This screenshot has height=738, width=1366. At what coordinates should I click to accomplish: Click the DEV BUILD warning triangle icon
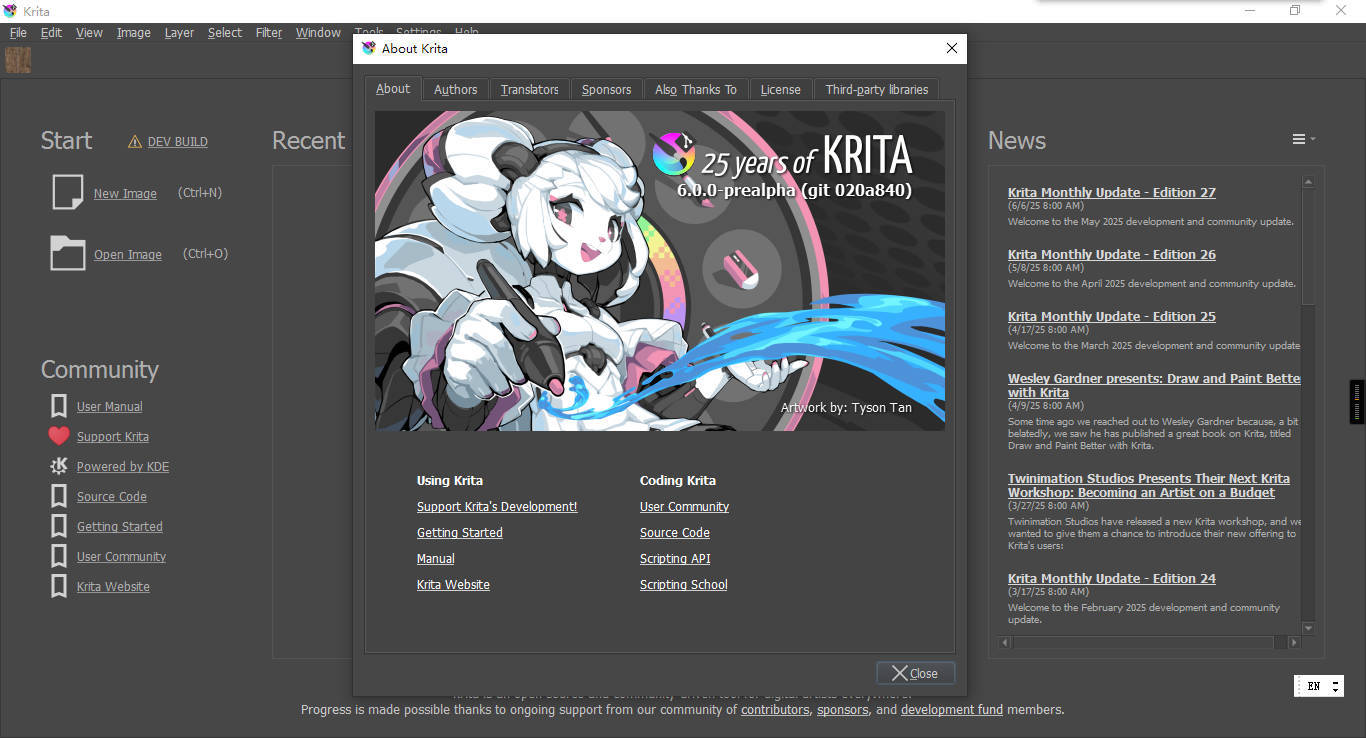(x=135, y=142)
